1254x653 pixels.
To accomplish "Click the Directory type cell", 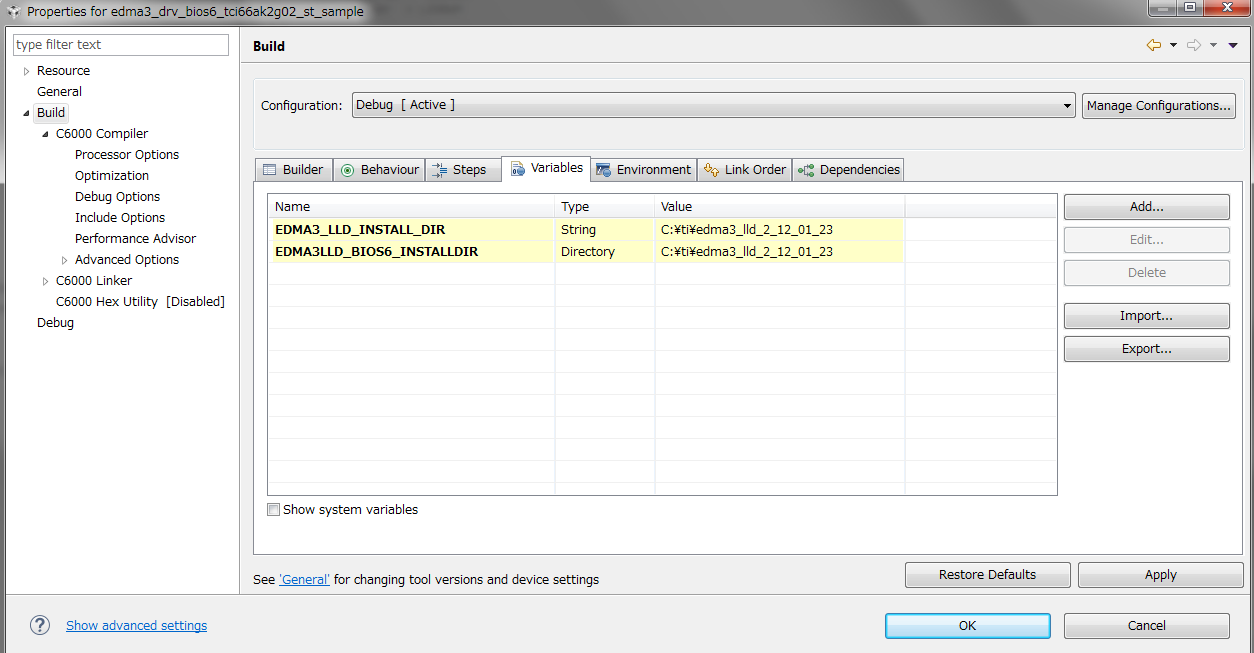I will pyautogui.click(x=605, y=252).
